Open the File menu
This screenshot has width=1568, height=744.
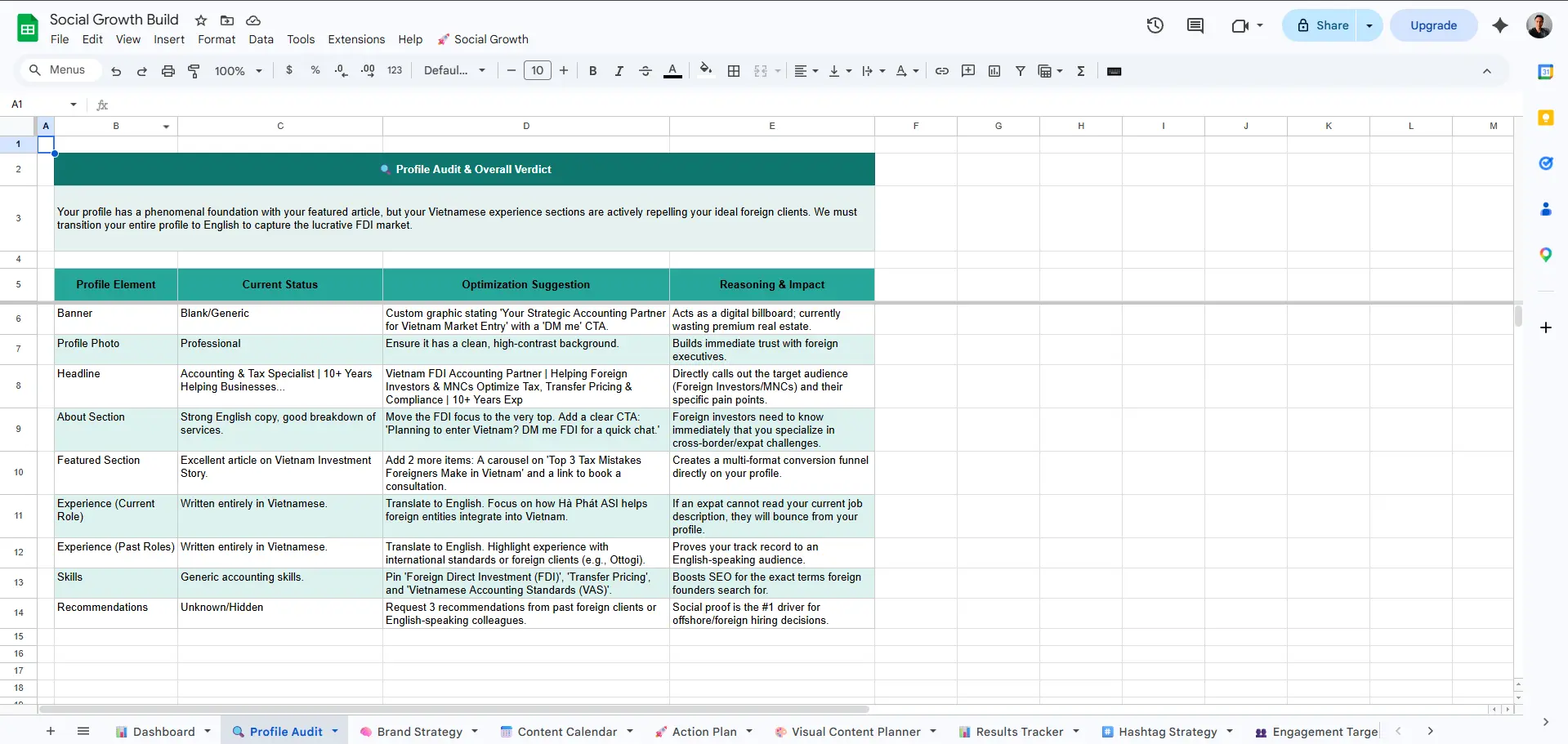coord(60,39)
